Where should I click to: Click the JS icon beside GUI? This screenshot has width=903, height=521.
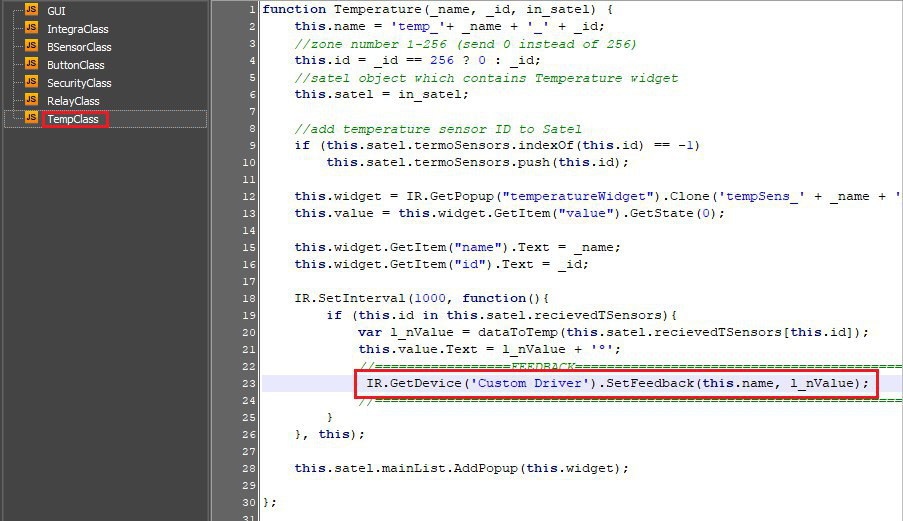click(x=31, y=11)
